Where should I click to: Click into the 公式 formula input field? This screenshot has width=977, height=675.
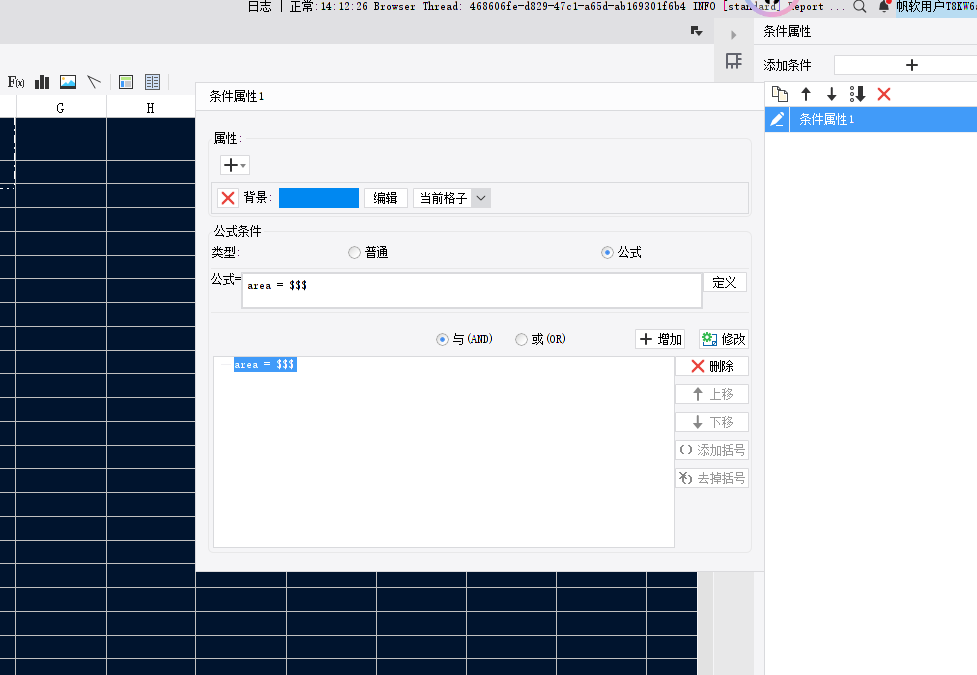click(470, 290)
